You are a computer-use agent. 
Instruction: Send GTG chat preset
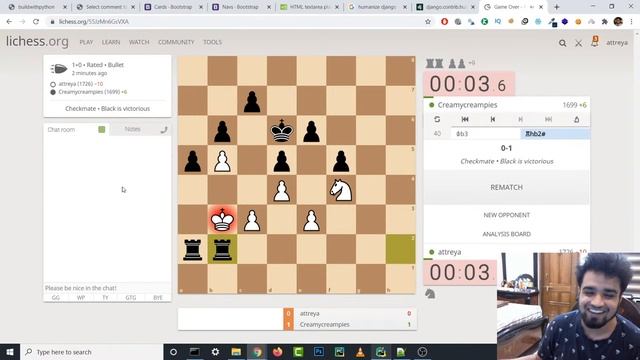point(131,298)
